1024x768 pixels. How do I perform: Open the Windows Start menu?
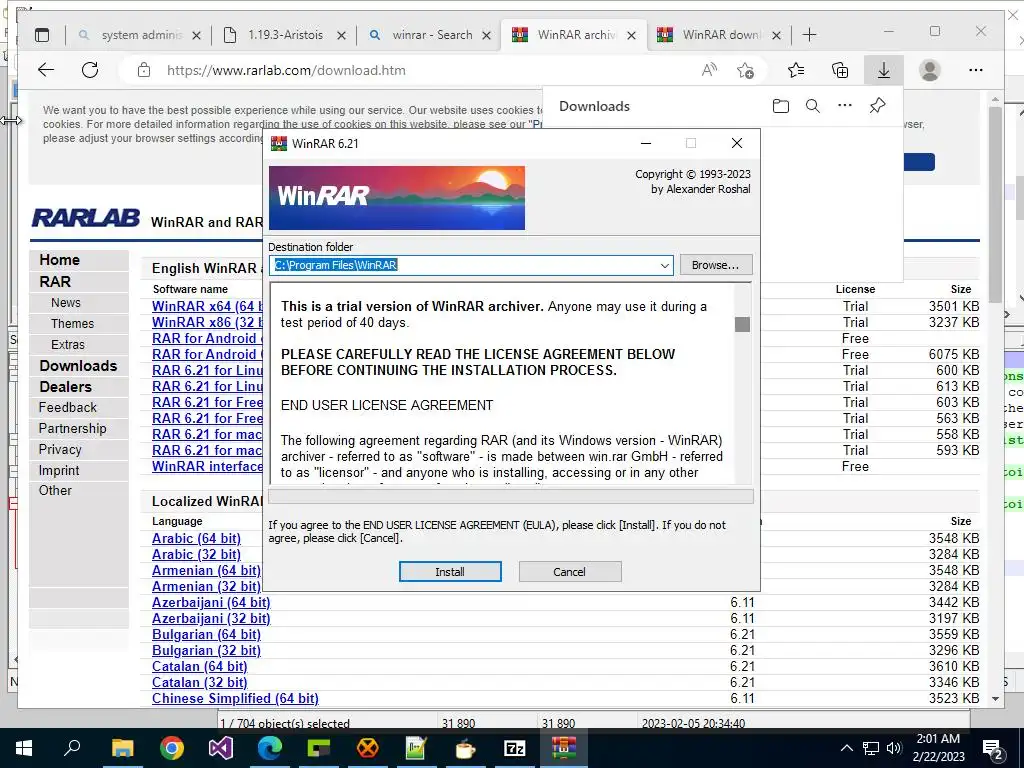click(x=23, y=748)
